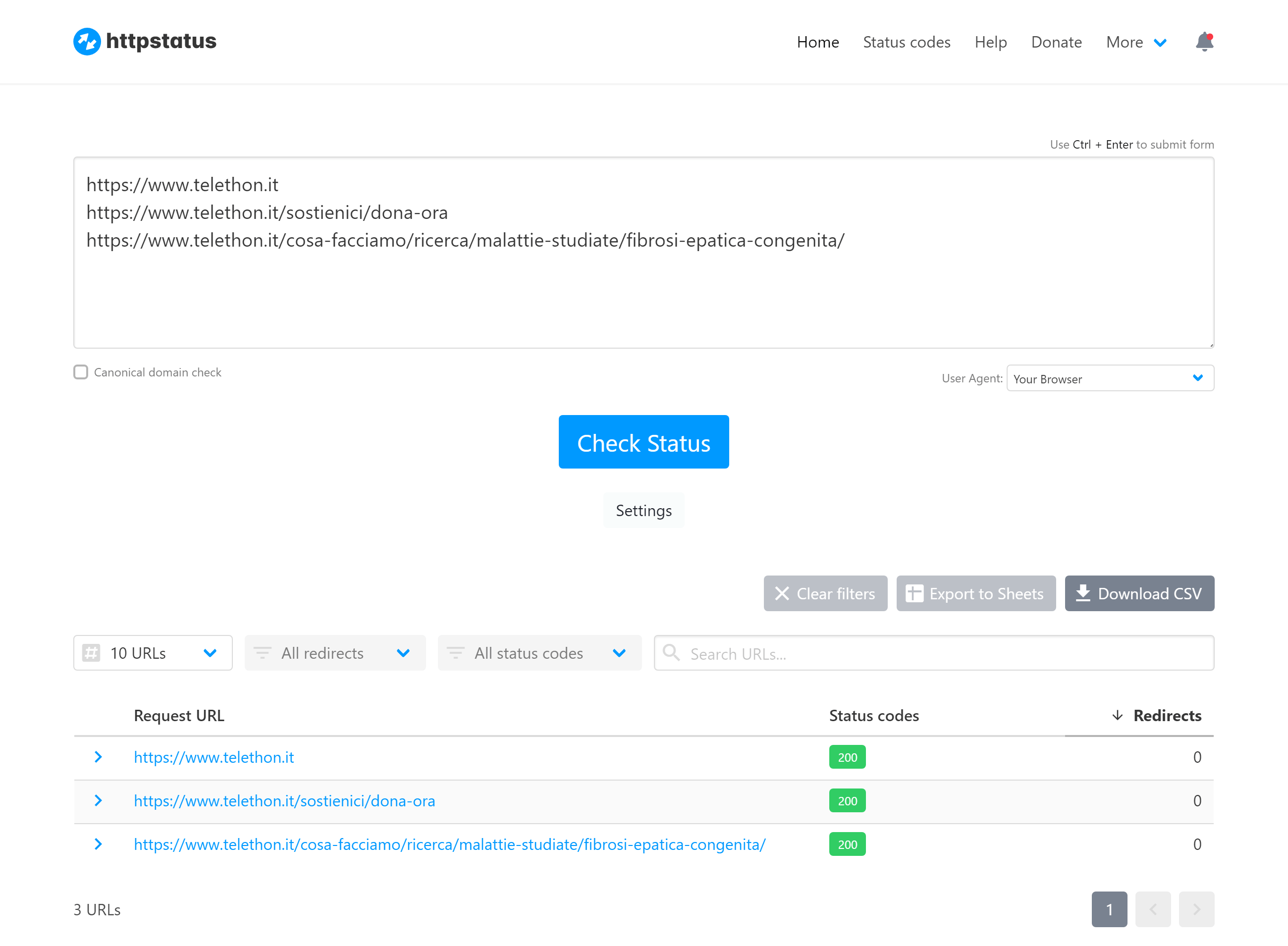The width and height of the screenshot is (1288, 946).
Task: Expand the sostienici/dona-ora result row
Action: point(98,800)
